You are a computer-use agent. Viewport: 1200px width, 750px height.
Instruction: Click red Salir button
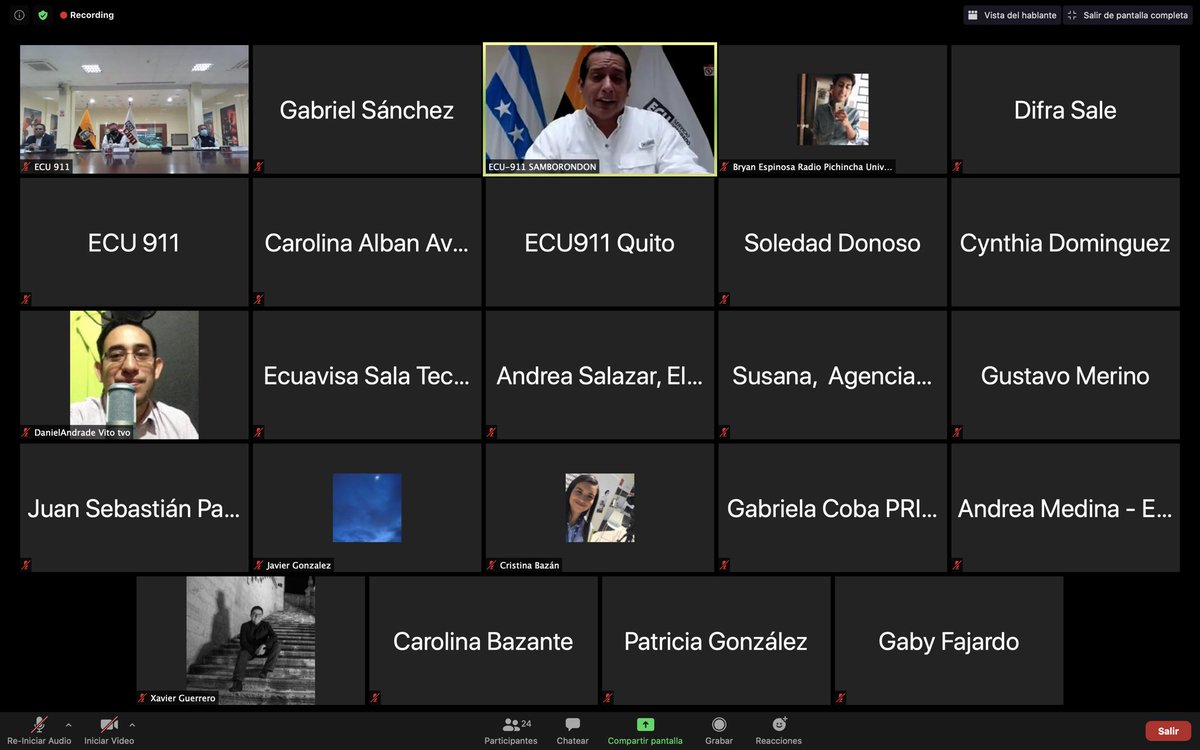click(x=1168, y=731)
